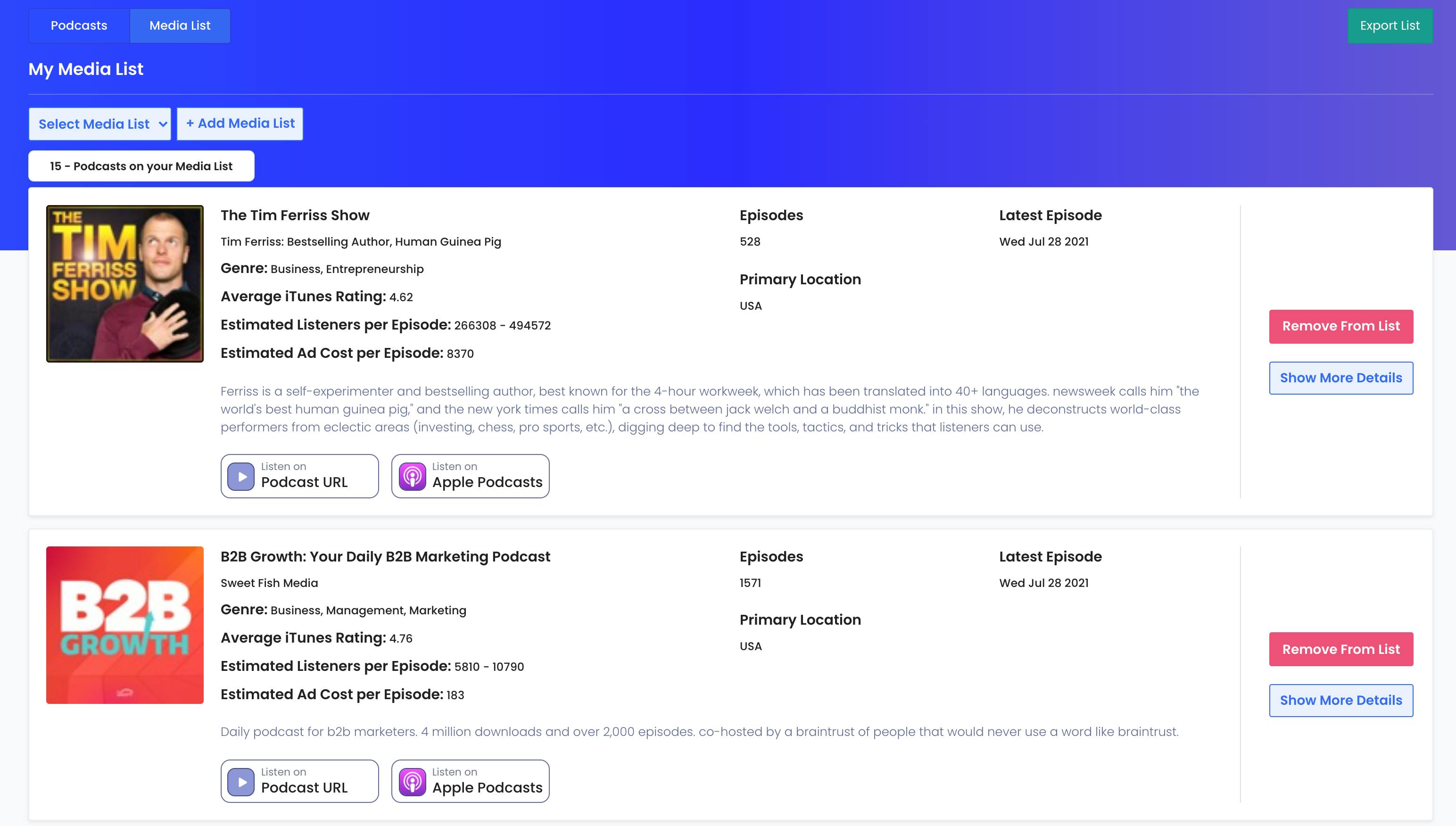This screenshot has height=826, width=1456.
Task: Click the Business, Management, Marketing genre text
Action: [x=368, y=611]
